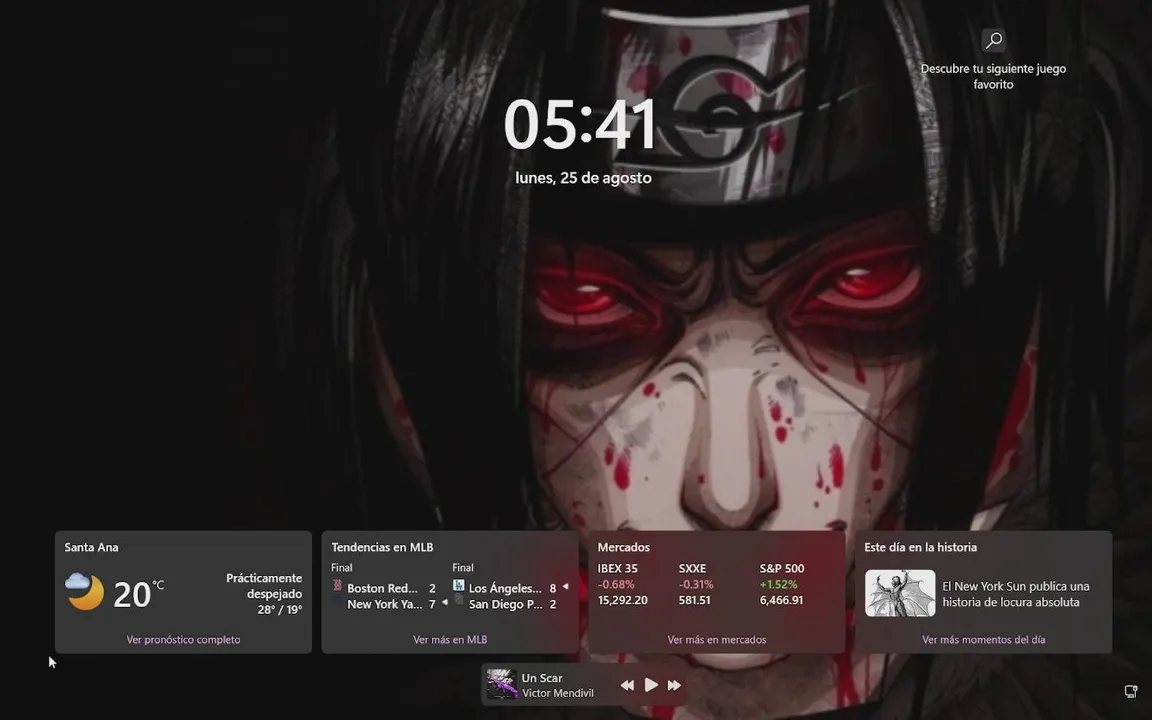Click the SXXE index label
The image size is (1152, 720).
[692, 569]
